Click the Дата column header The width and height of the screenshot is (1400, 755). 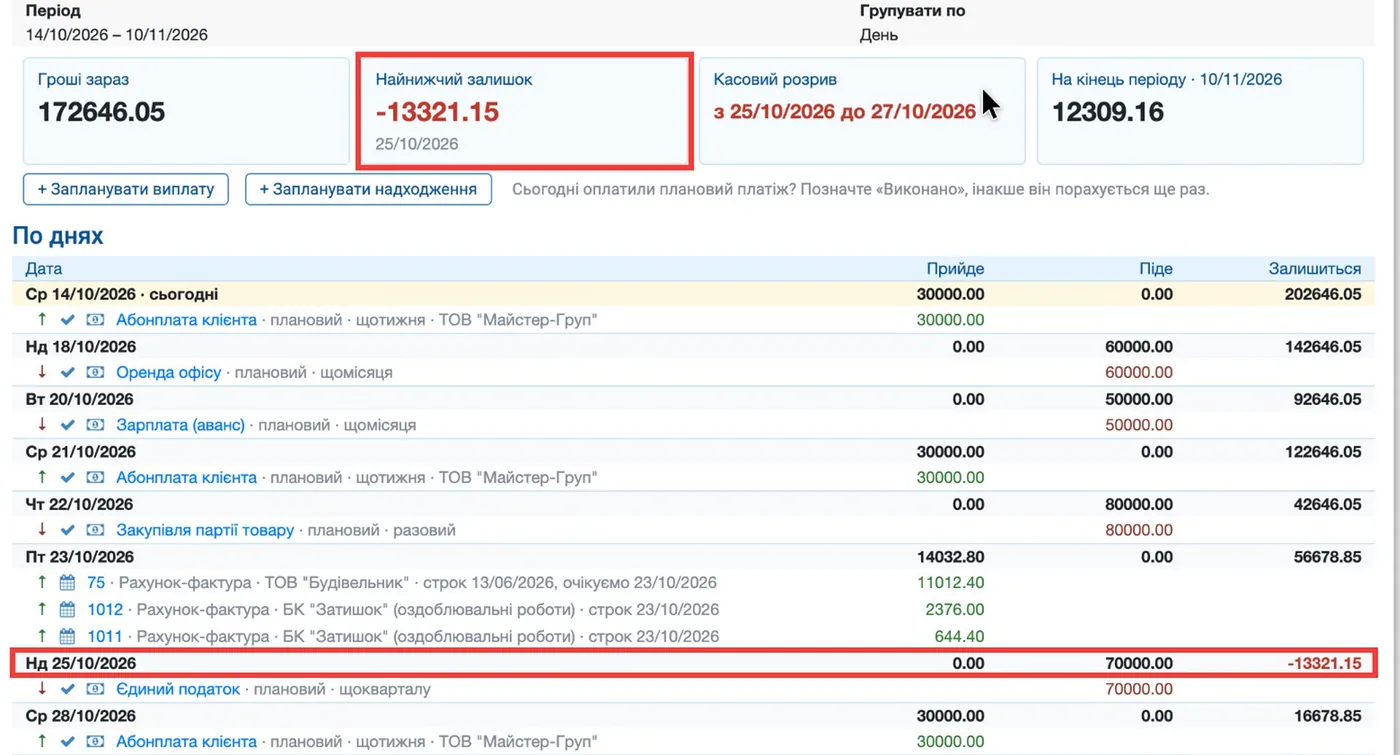(x=43, y=269)
